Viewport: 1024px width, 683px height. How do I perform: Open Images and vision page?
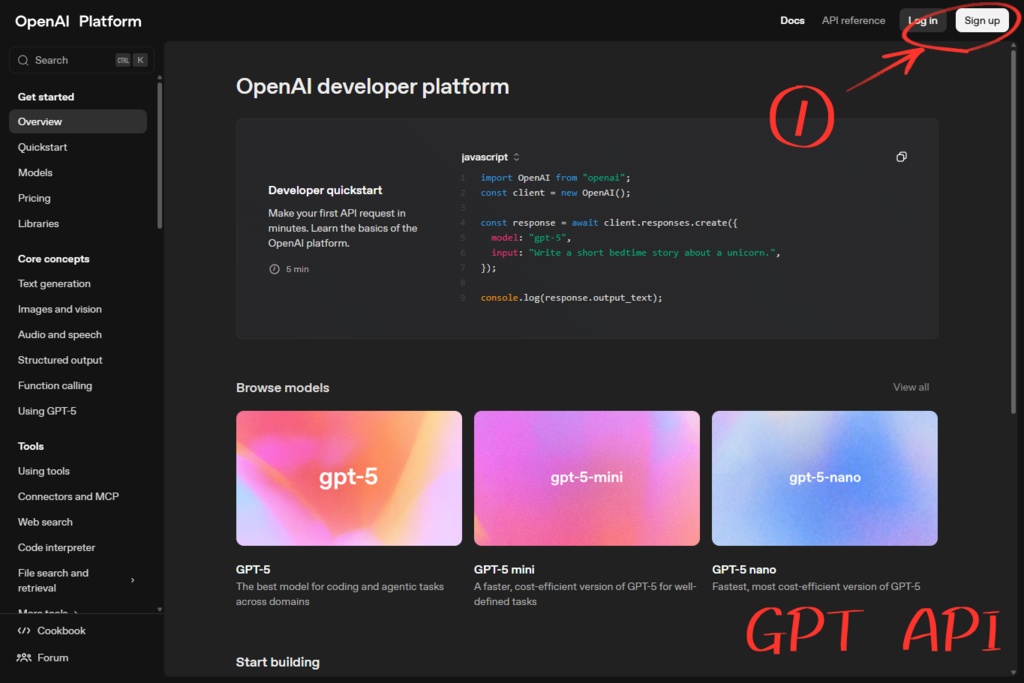click(59, 309)
